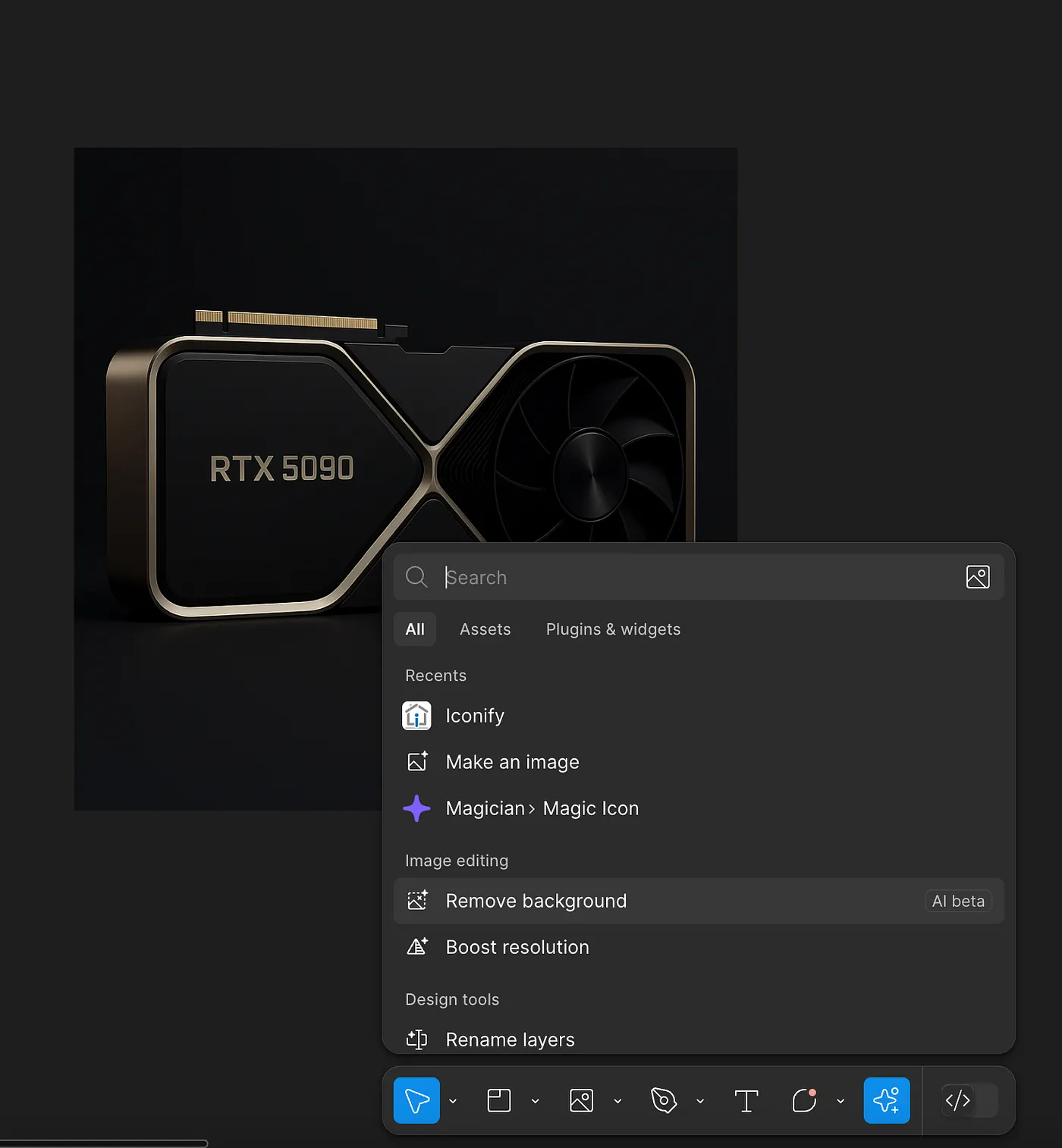Viewport: 1062px width, 1148px height.
Task: Select the image placement tool
Action: point(581,1100)
